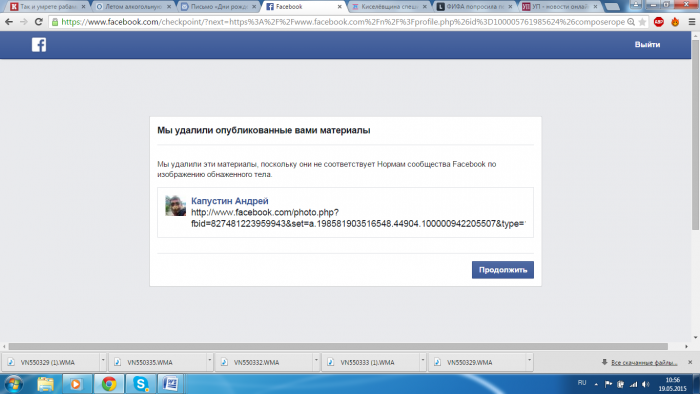Expand options arrow for VN550329 (1).WMA
The image size is (700, 394).
click(103, 360)
